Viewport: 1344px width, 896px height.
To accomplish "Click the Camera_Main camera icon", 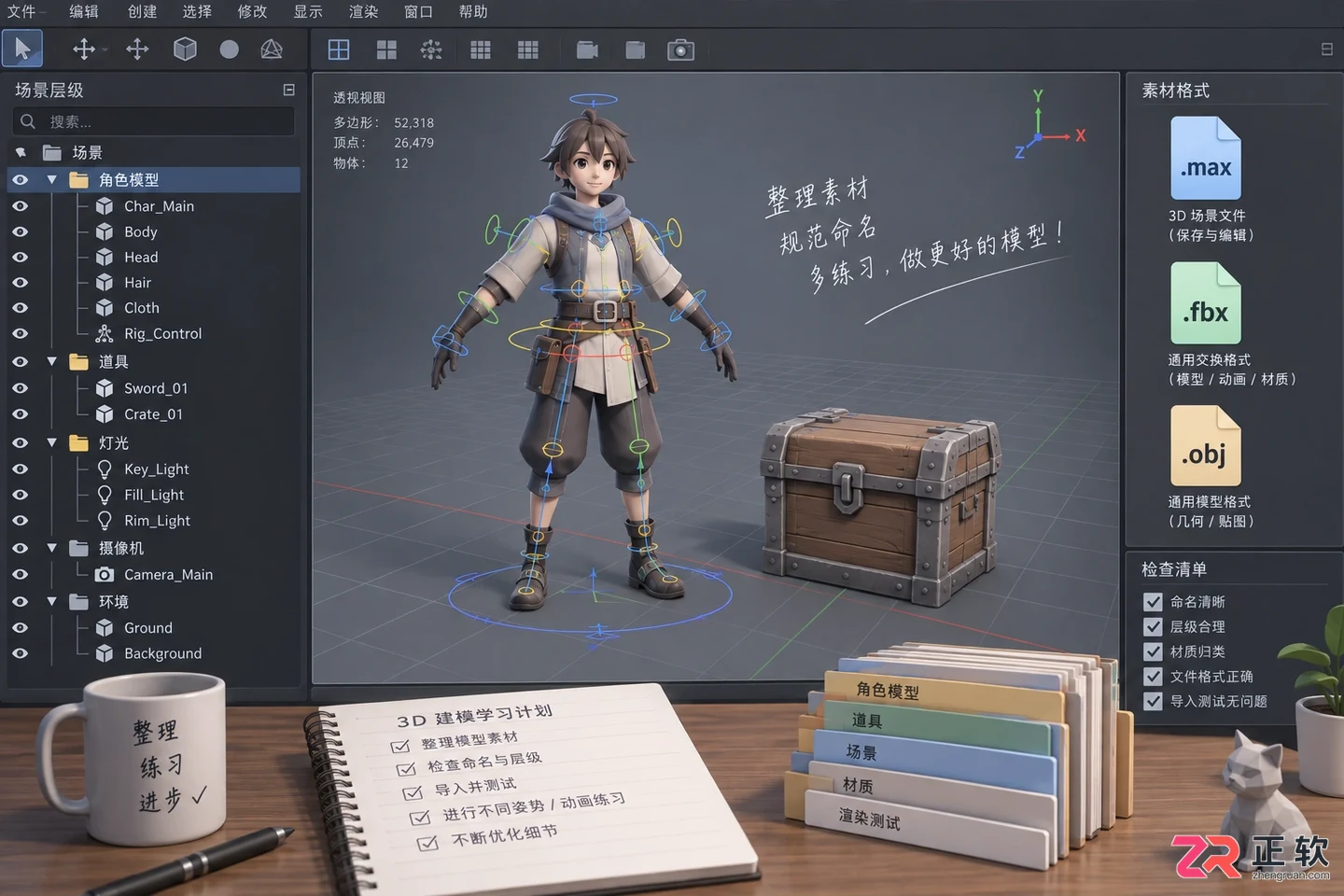I will pyautogui.click(x=105, y=574).
